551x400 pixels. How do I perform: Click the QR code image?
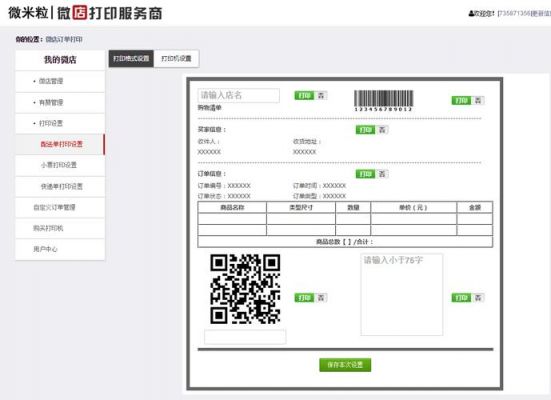pos(245,289)
